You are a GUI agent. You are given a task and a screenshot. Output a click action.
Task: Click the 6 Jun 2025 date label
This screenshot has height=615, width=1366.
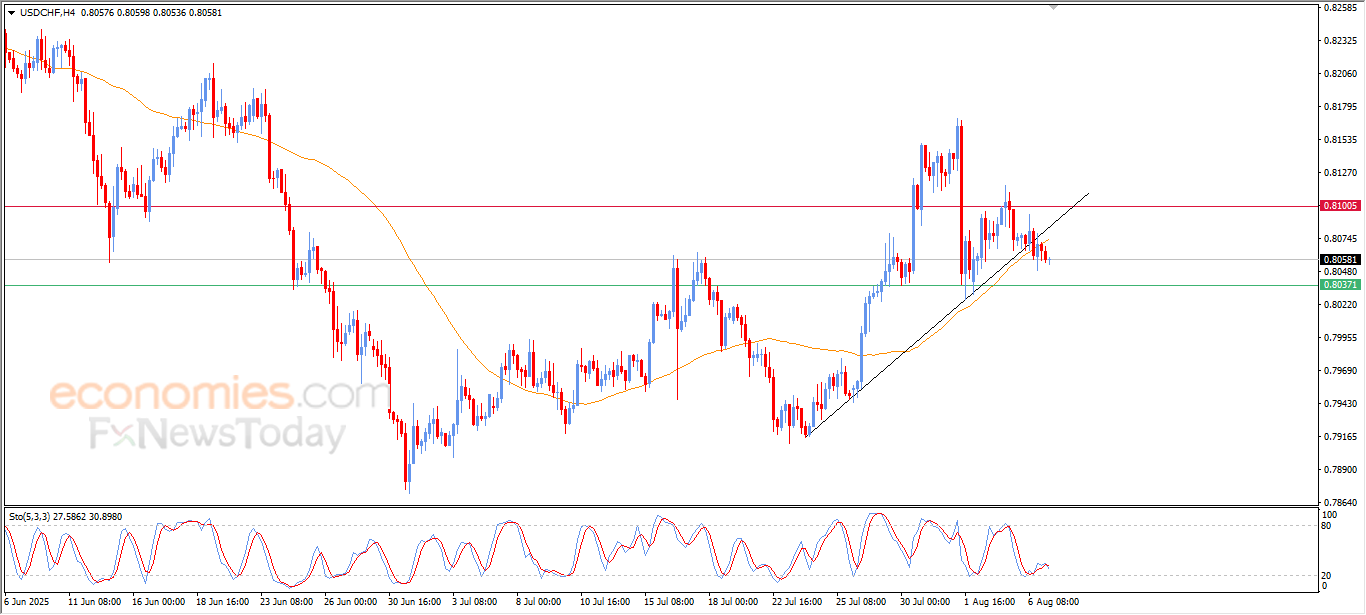(26, 603)
